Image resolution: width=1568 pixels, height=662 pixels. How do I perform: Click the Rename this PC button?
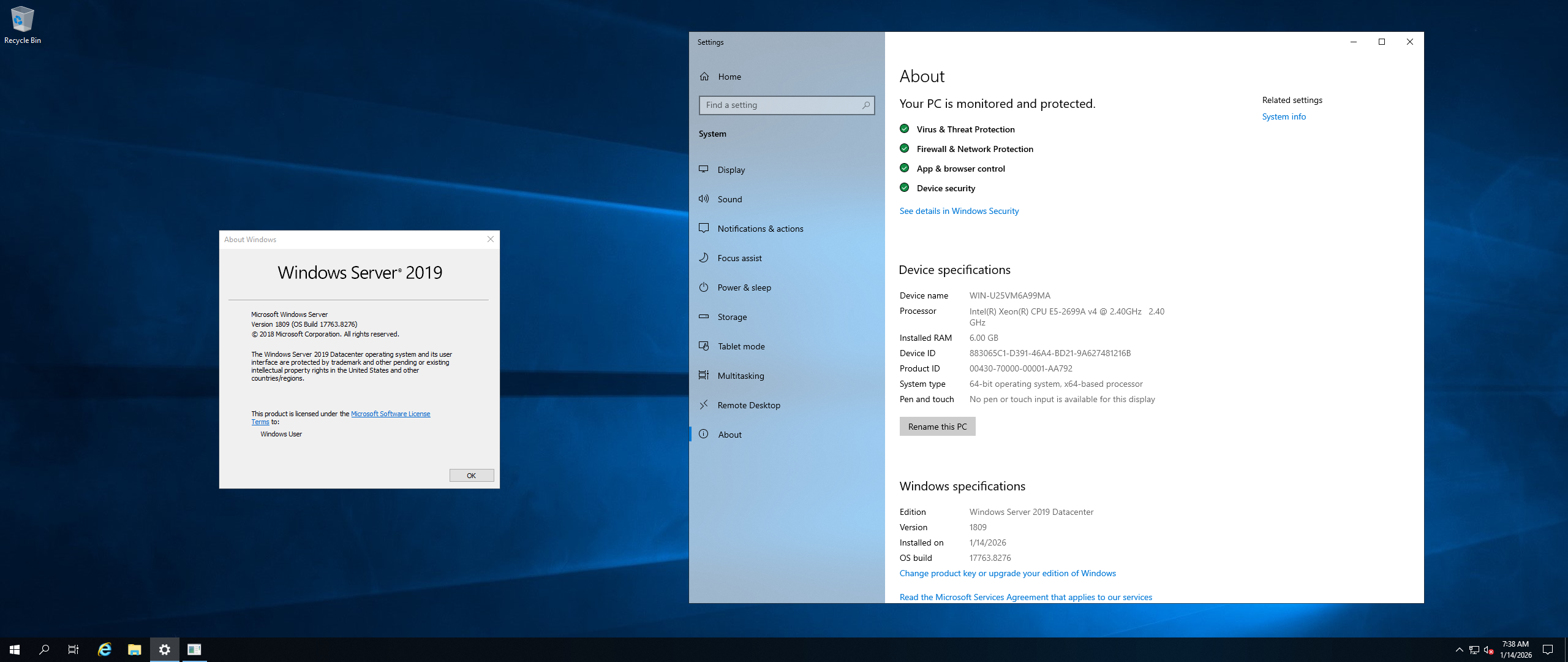click(x=937, y=427)
